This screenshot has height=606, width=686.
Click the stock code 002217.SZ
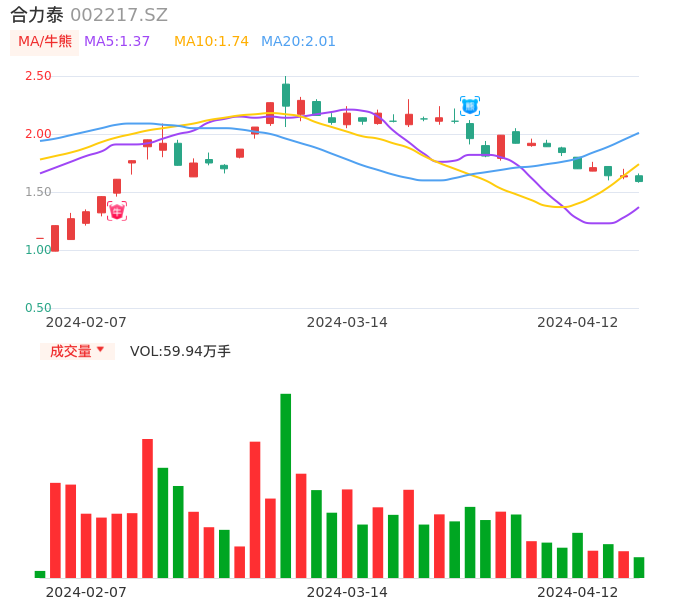pos(119,15)
